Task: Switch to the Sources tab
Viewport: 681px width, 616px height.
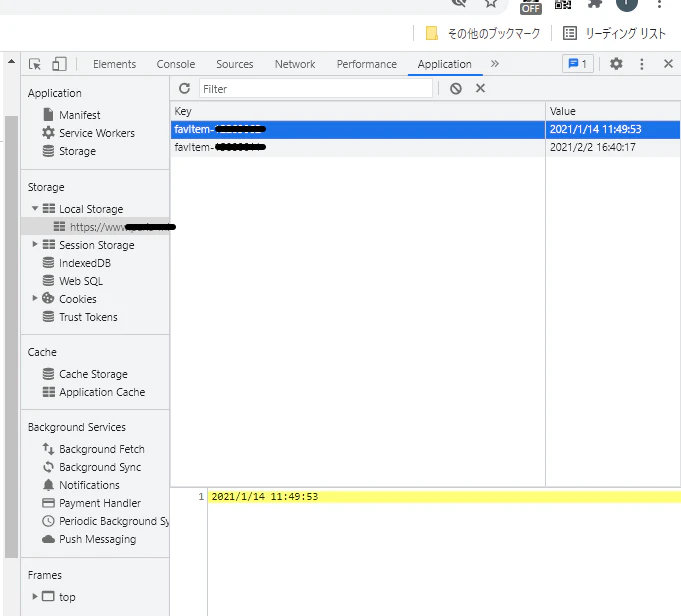Action: pos(235,64)
